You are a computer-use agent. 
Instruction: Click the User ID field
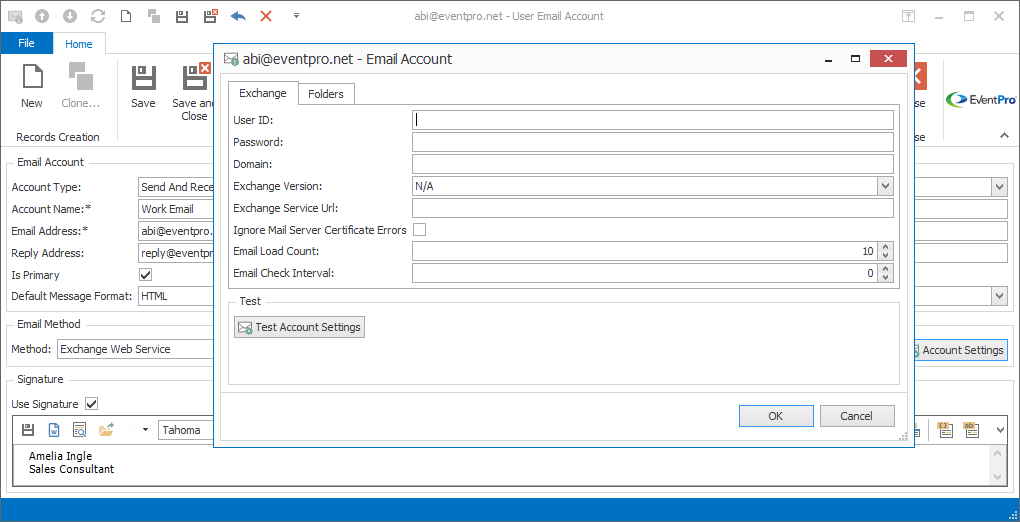coord(652,120)
